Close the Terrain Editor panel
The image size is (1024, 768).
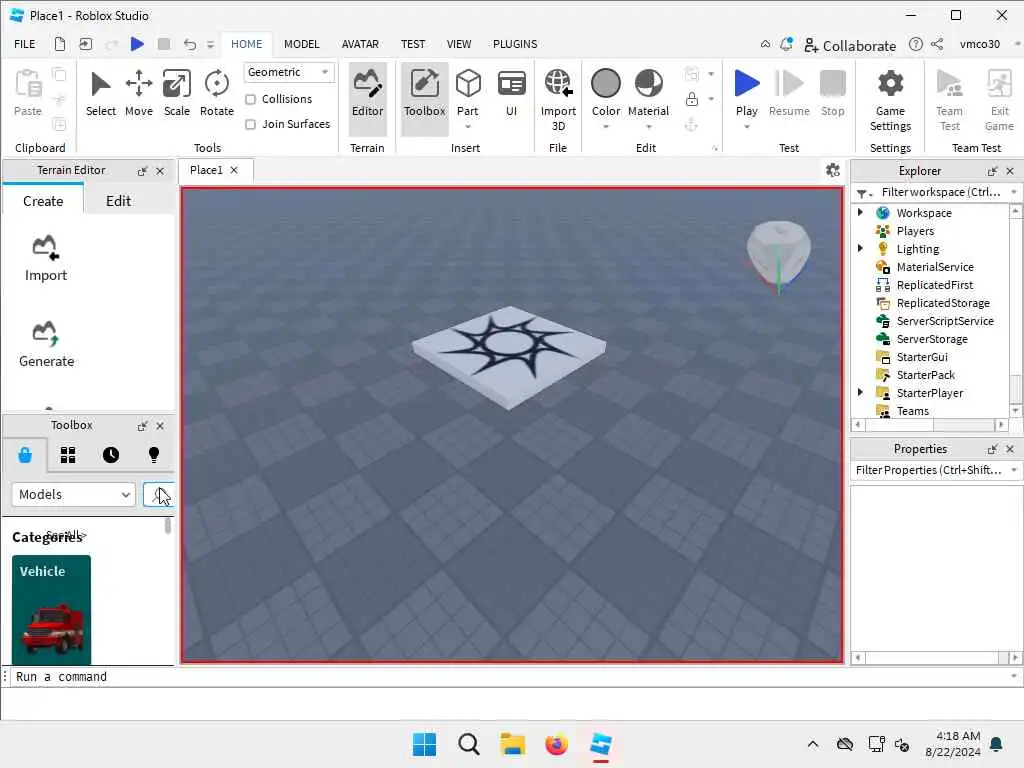click(x=160, y=171)
